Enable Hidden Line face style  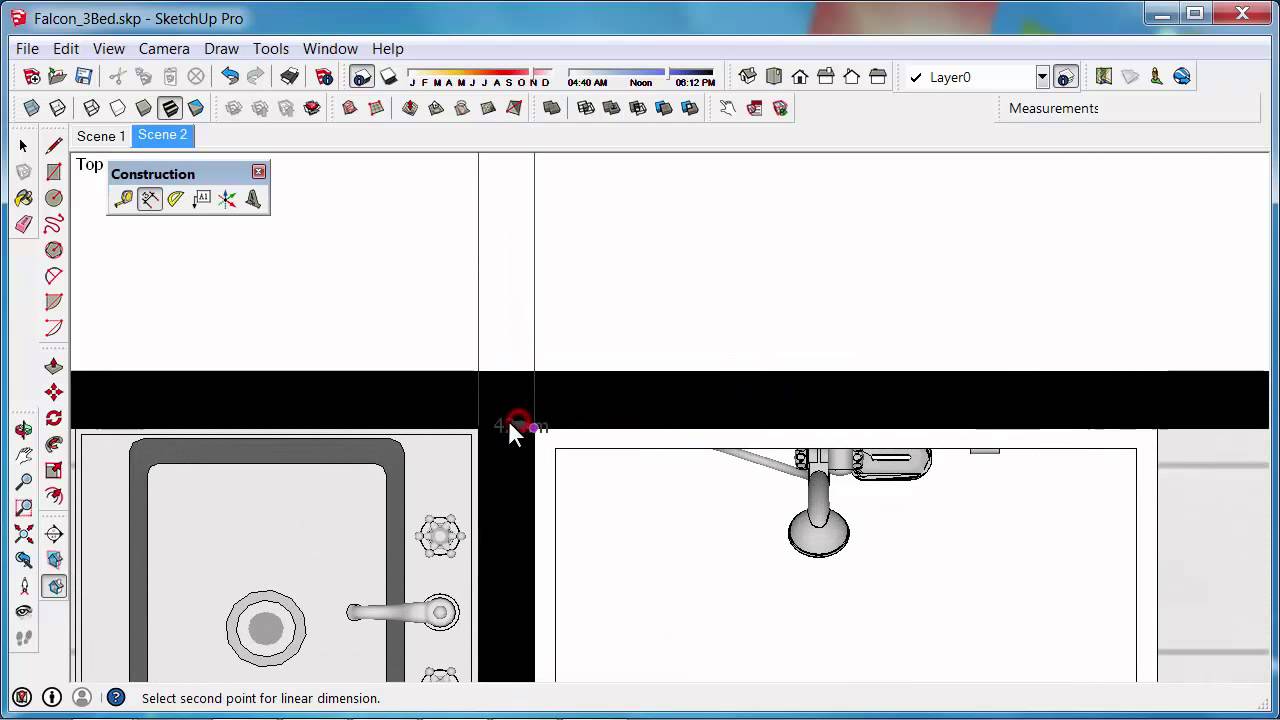pos(118,108)
